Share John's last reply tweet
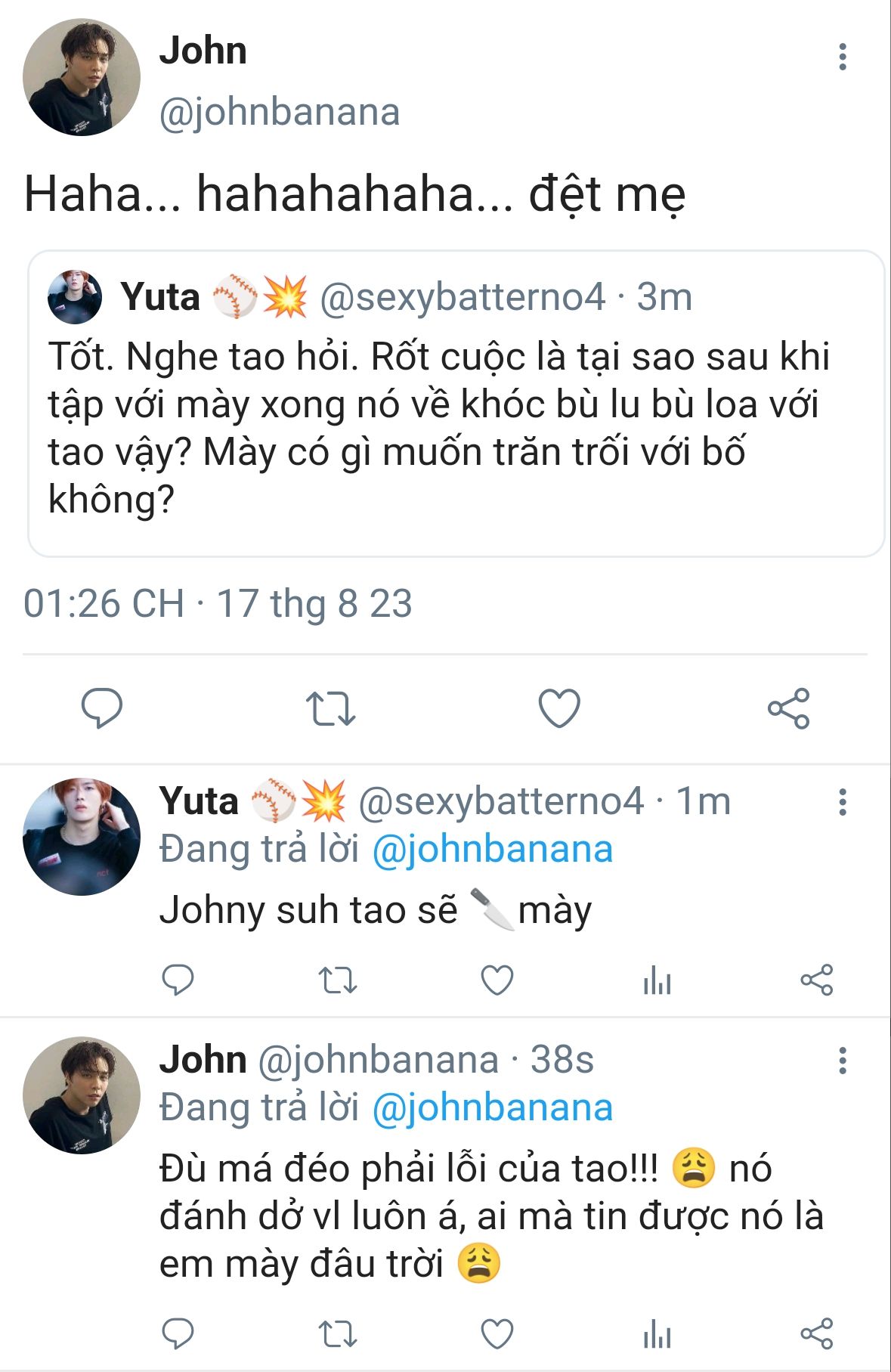The height and width of the screenshot is (1372, 891). (816, 1334)
